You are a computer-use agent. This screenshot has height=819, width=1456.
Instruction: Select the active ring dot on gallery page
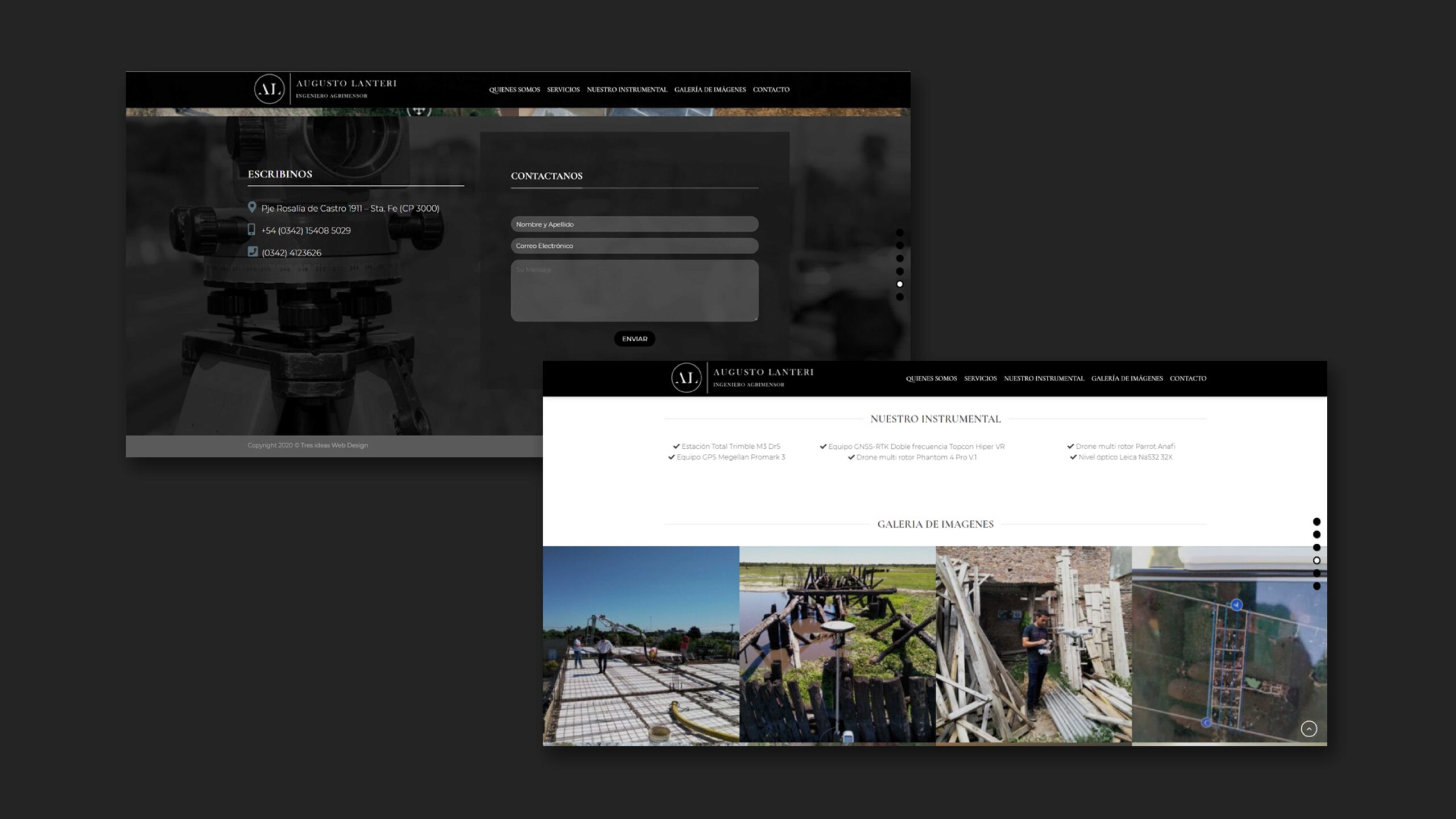pyautogui.click(x=1317, y=560)
